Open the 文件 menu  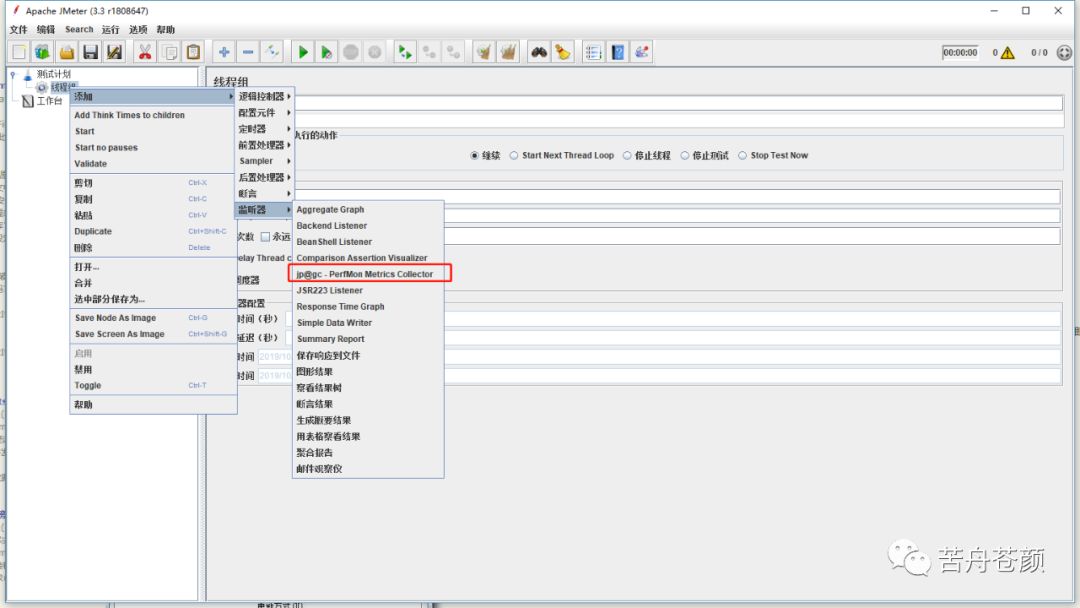coord(19,30)
